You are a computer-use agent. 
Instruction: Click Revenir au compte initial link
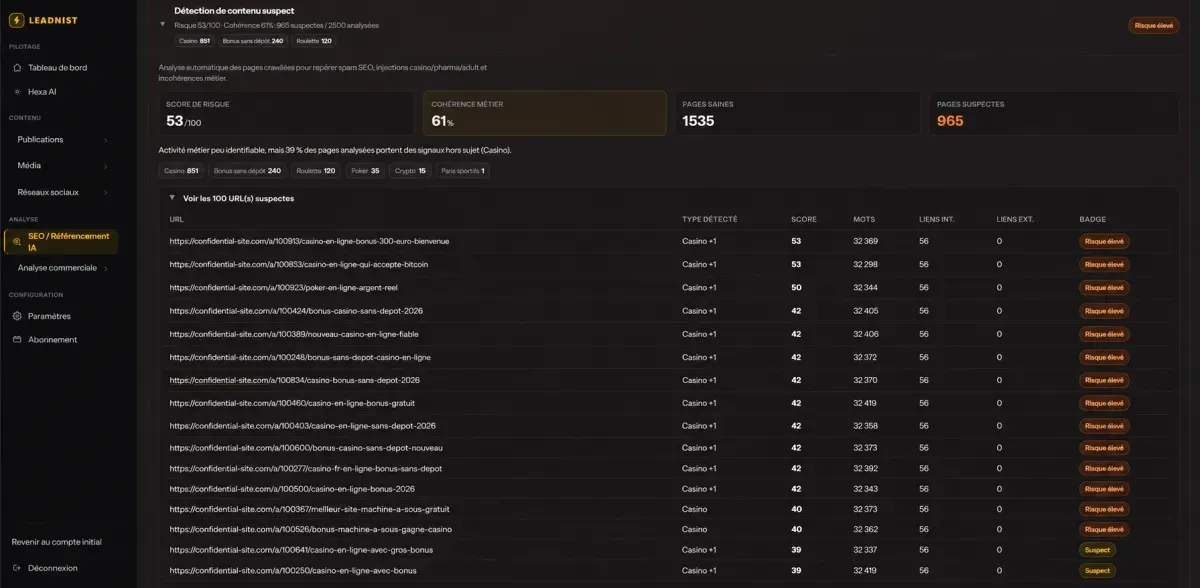point(56,542)
